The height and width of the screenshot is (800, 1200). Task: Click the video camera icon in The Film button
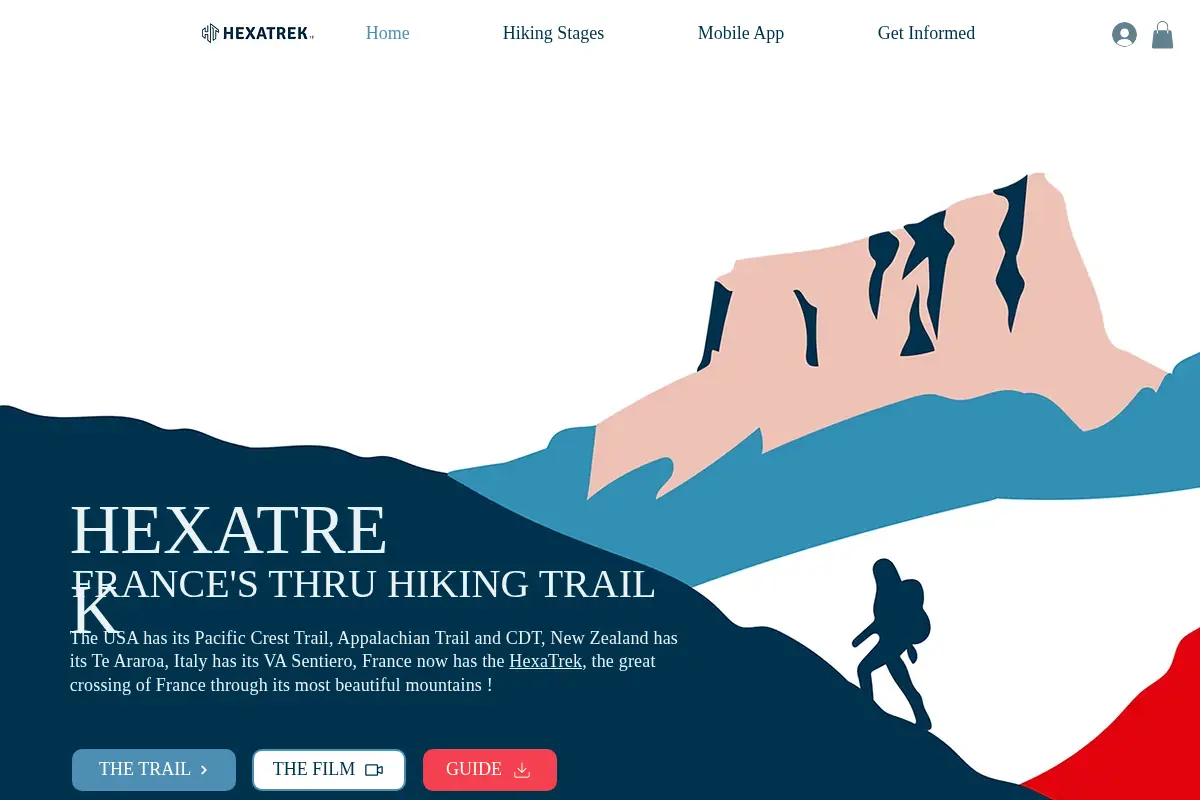374,770
